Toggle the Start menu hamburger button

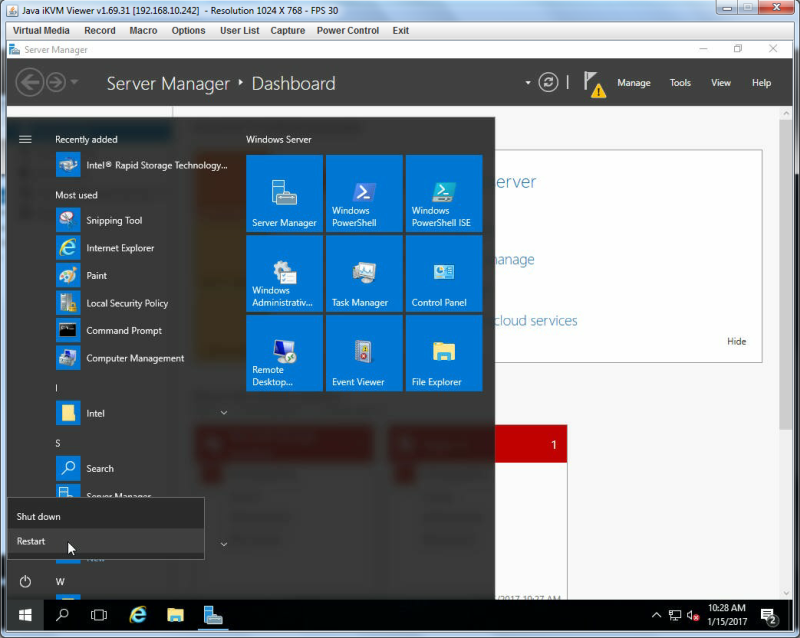tap(25, 139)
